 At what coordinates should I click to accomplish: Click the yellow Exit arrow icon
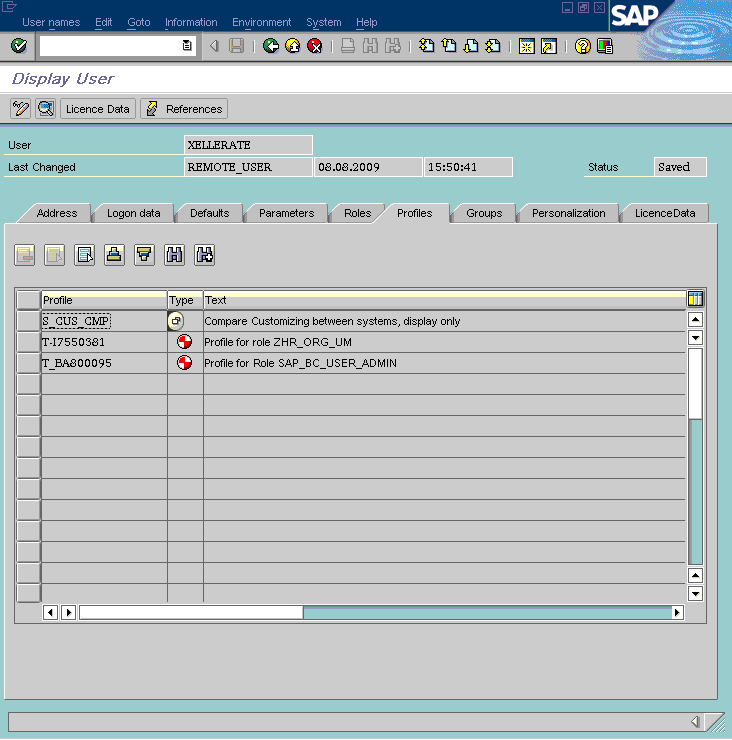[x=293, y=46]
